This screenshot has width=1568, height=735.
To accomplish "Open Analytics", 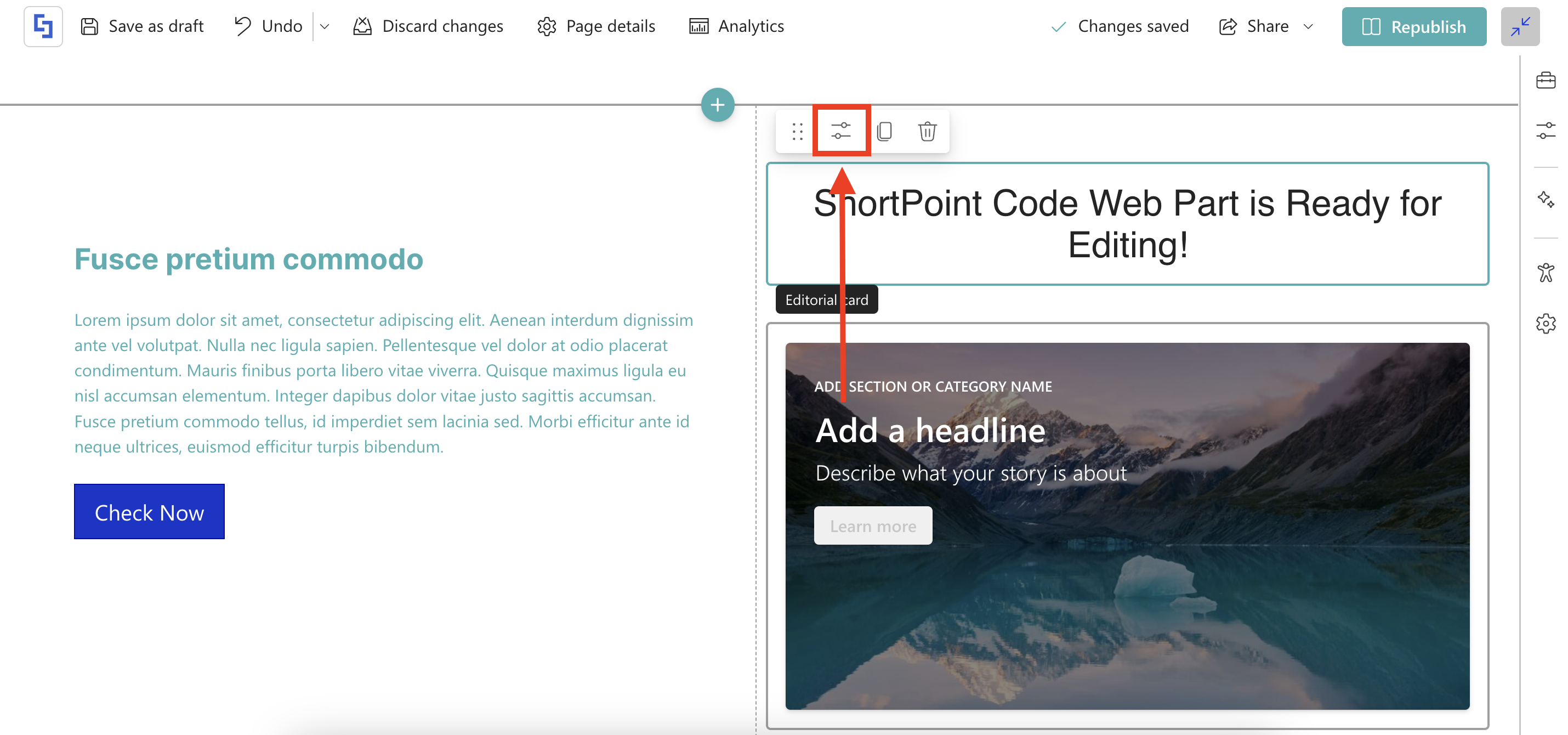I will [x=736, y=26].
